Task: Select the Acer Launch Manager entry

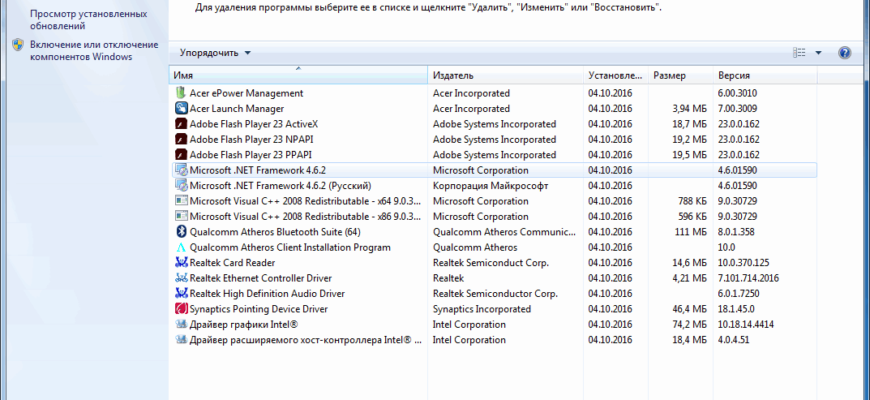Action: tap(494, 109)
